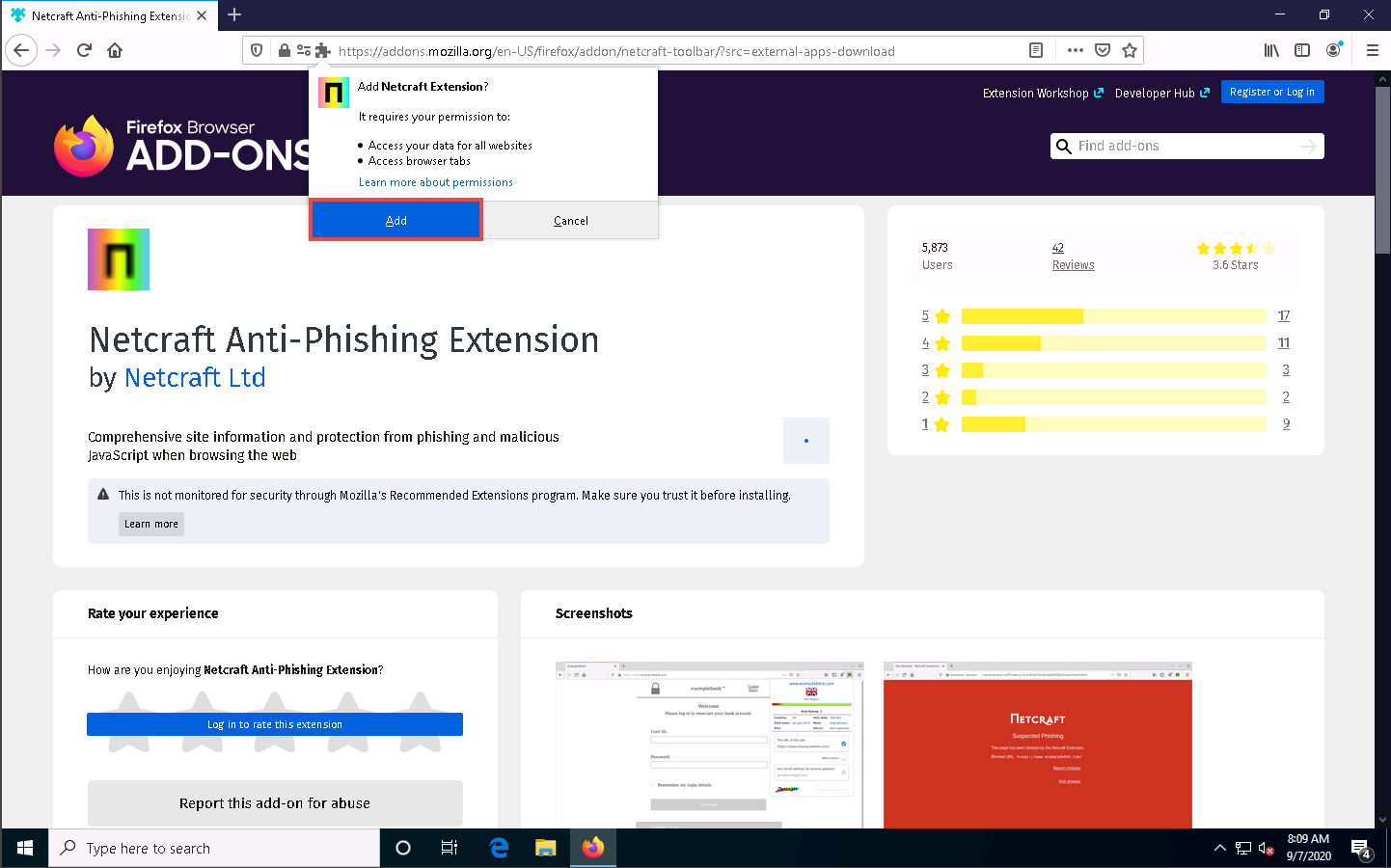Click the Forward navigation arrow
Screen dimensions: 1391x868
click(53, 50)
